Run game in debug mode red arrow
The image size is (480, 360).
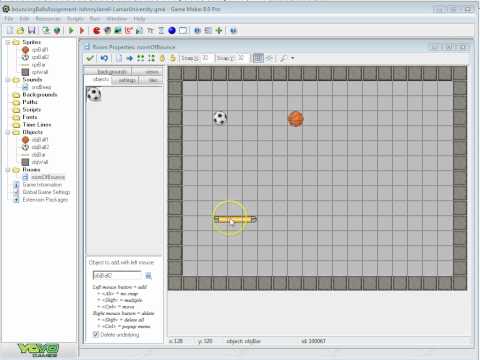coord(82,30)
